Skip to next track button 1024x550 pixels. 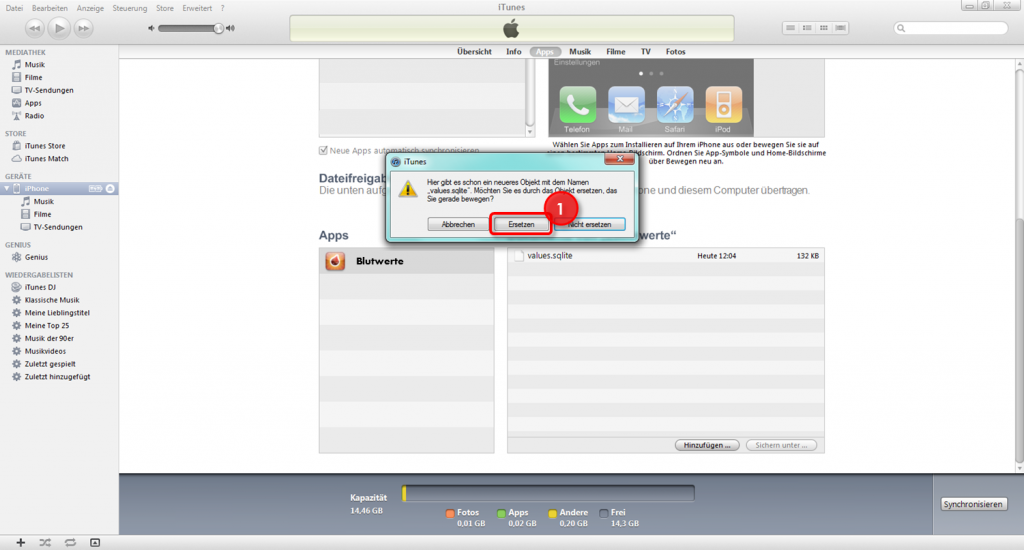[x=83, y=28]
